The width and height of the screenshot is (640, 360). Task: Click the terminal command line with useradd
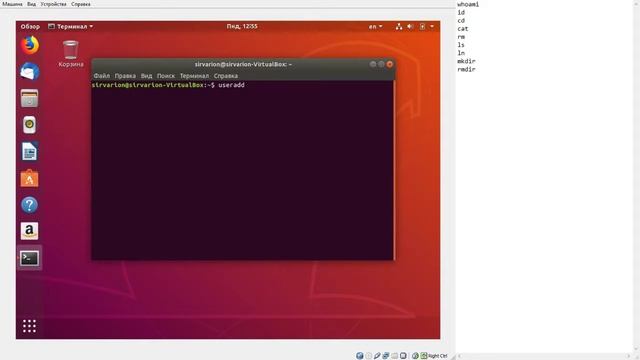pyautogui.click(x=168, y=85)
